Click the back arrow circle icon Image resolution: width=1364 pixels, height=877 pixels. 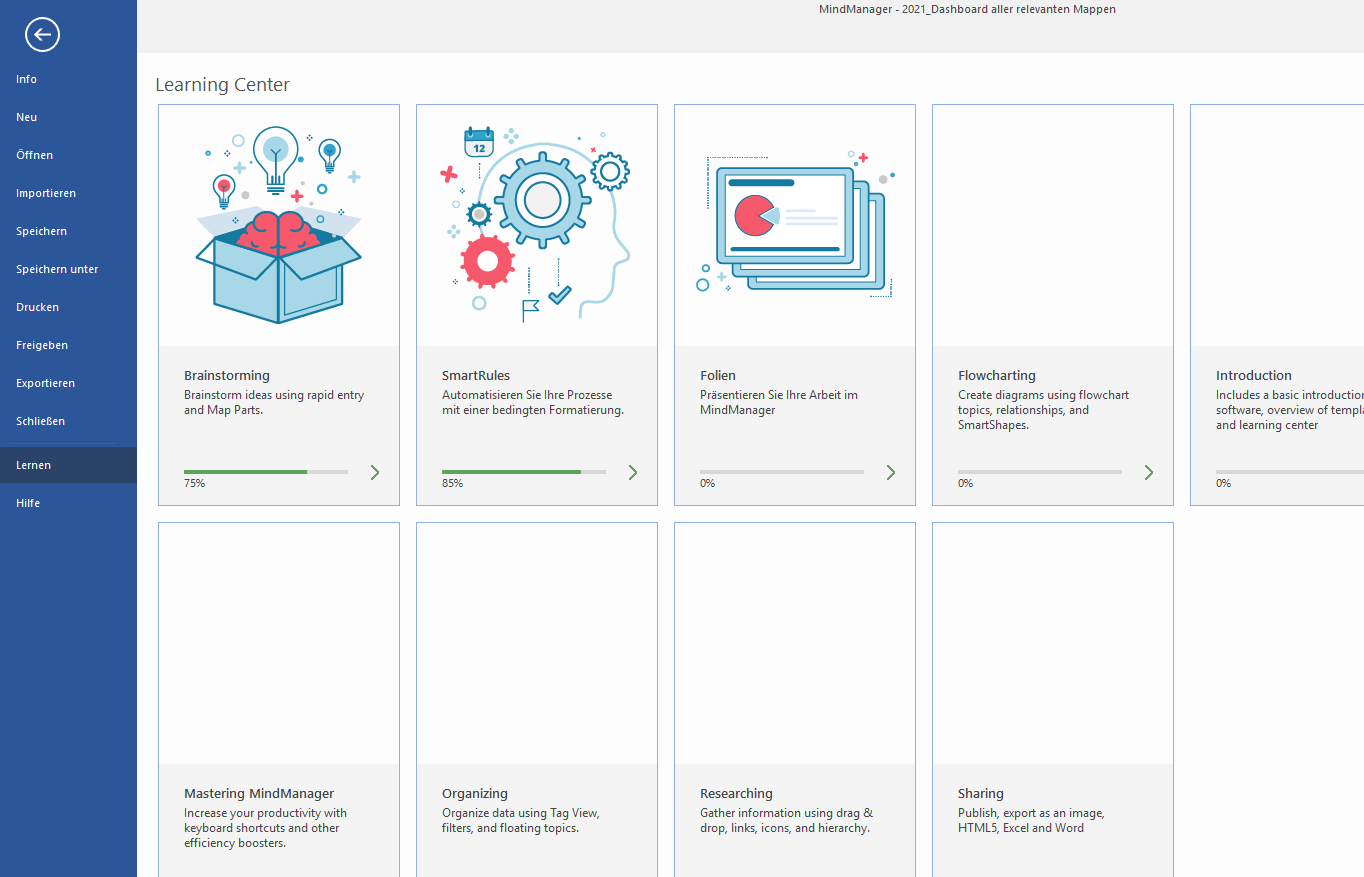coord(42,35)
